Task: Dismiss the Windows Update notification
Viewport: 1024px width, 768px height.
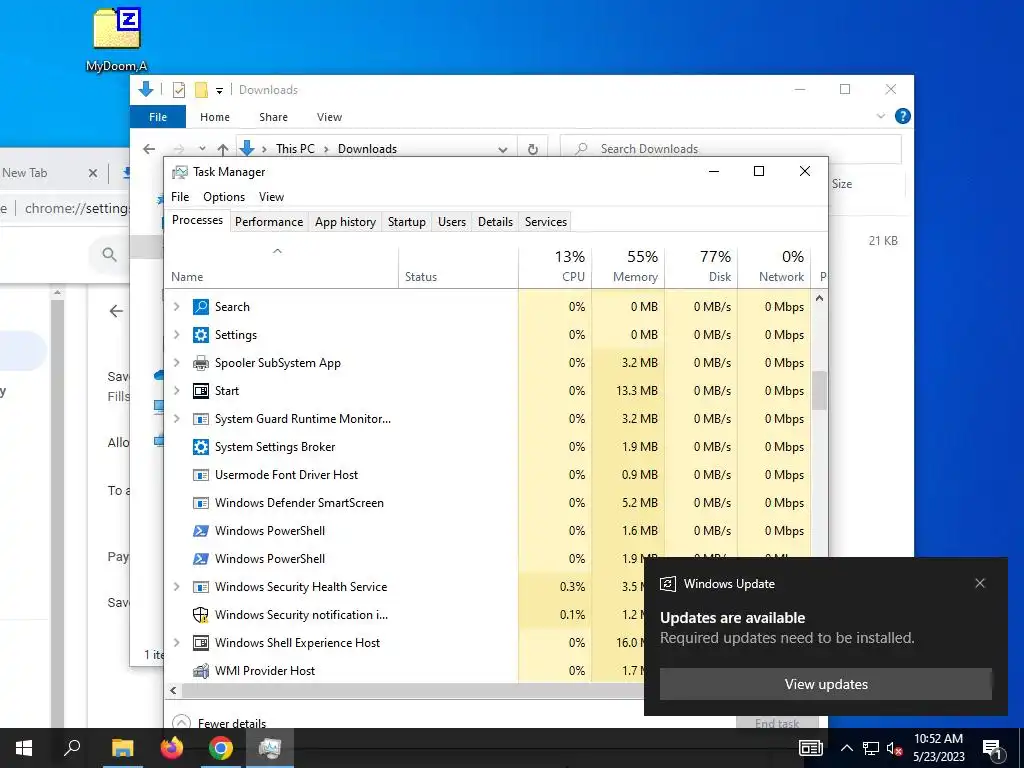Action: pyautogui.click(x=980, y=583)
